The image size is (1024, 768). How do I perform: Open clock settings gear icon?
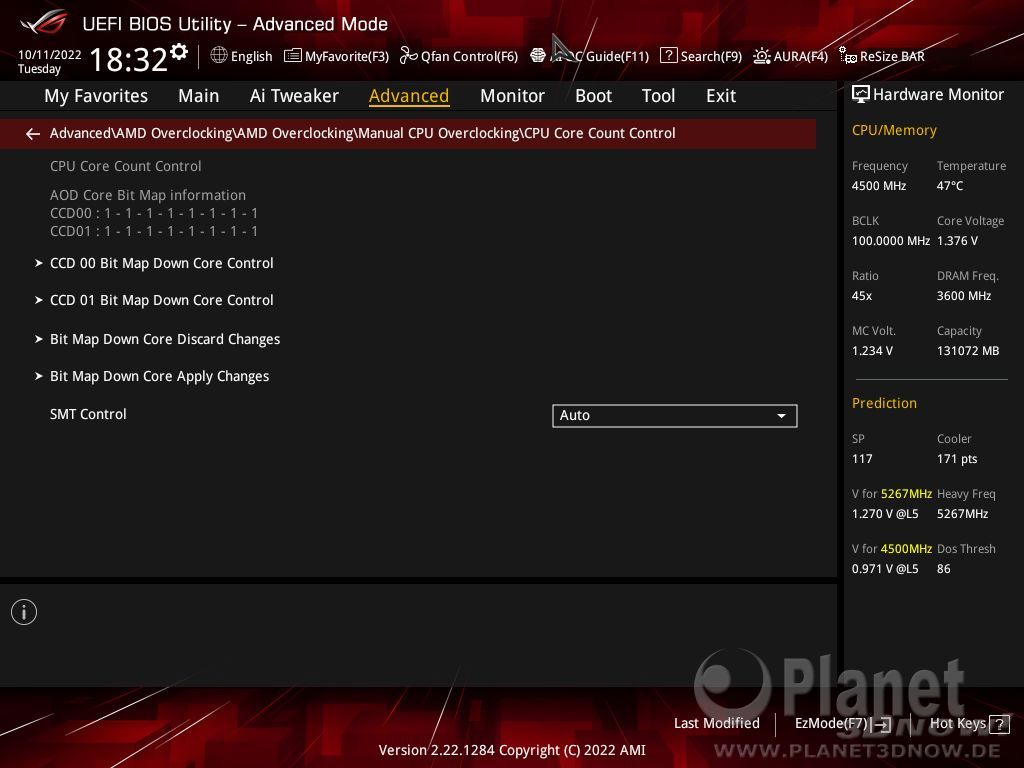click(x=179, y=52)
